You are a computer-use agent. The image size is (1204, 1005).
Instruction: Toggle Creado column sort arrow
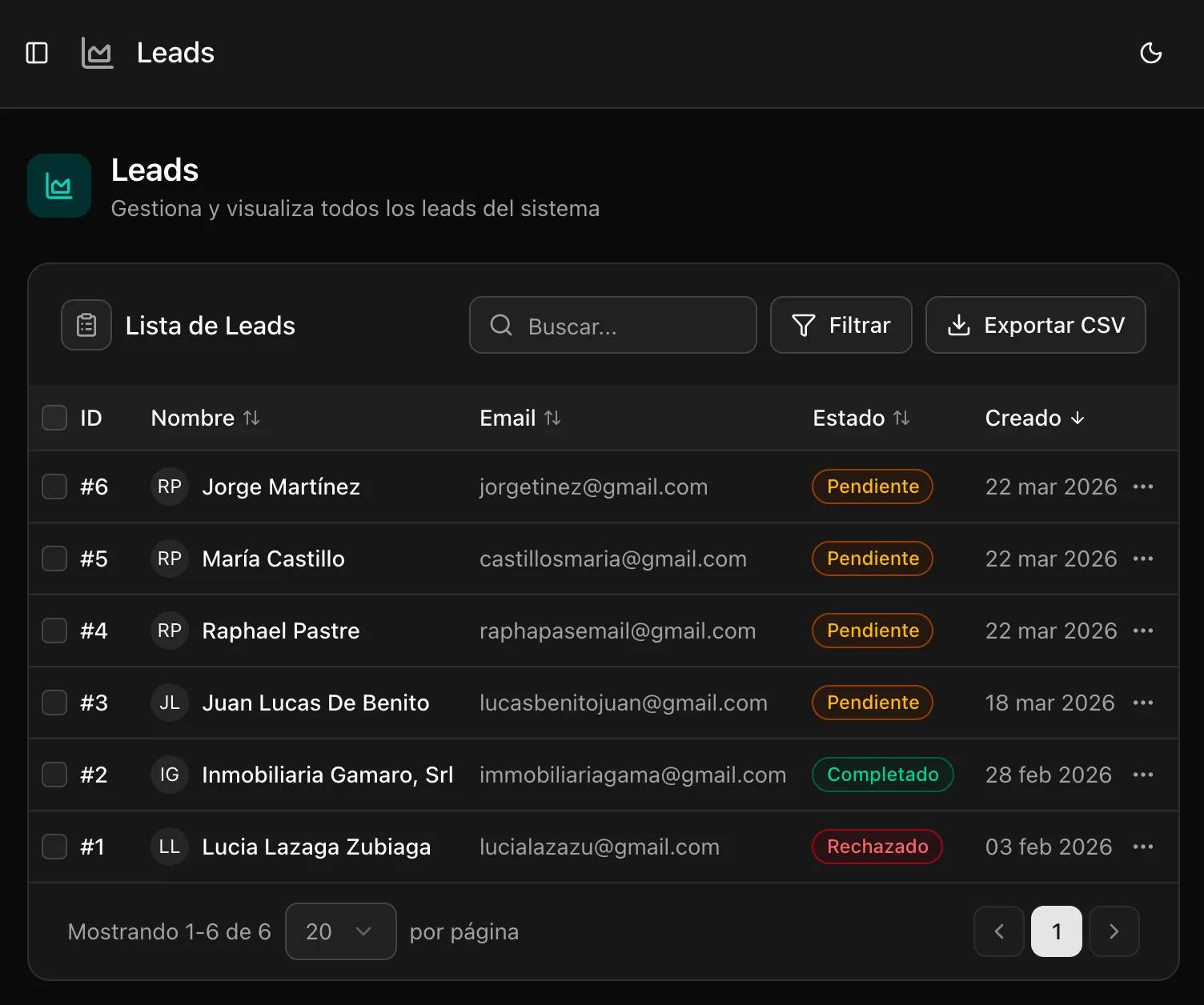[1078, 418]
